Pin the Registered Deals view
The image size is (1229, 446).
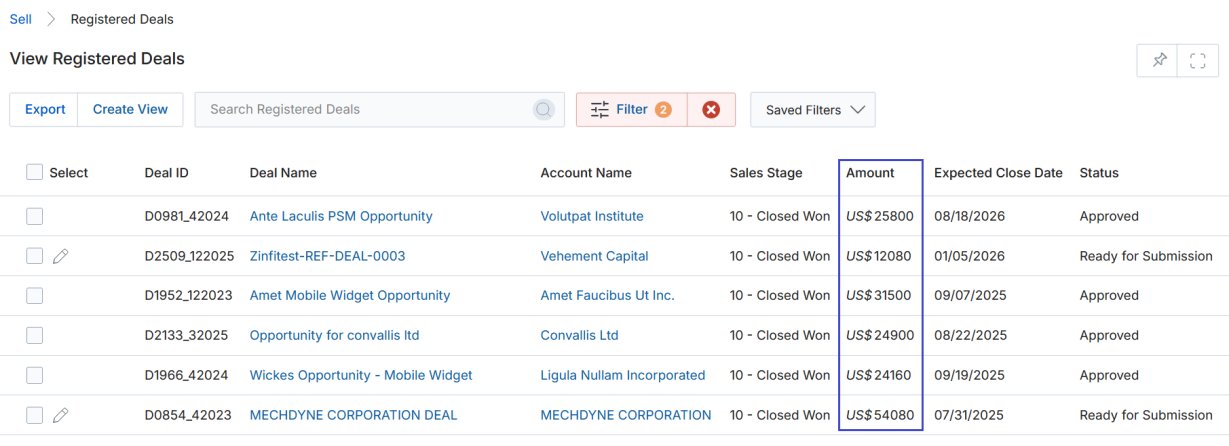pos(1158,61)
